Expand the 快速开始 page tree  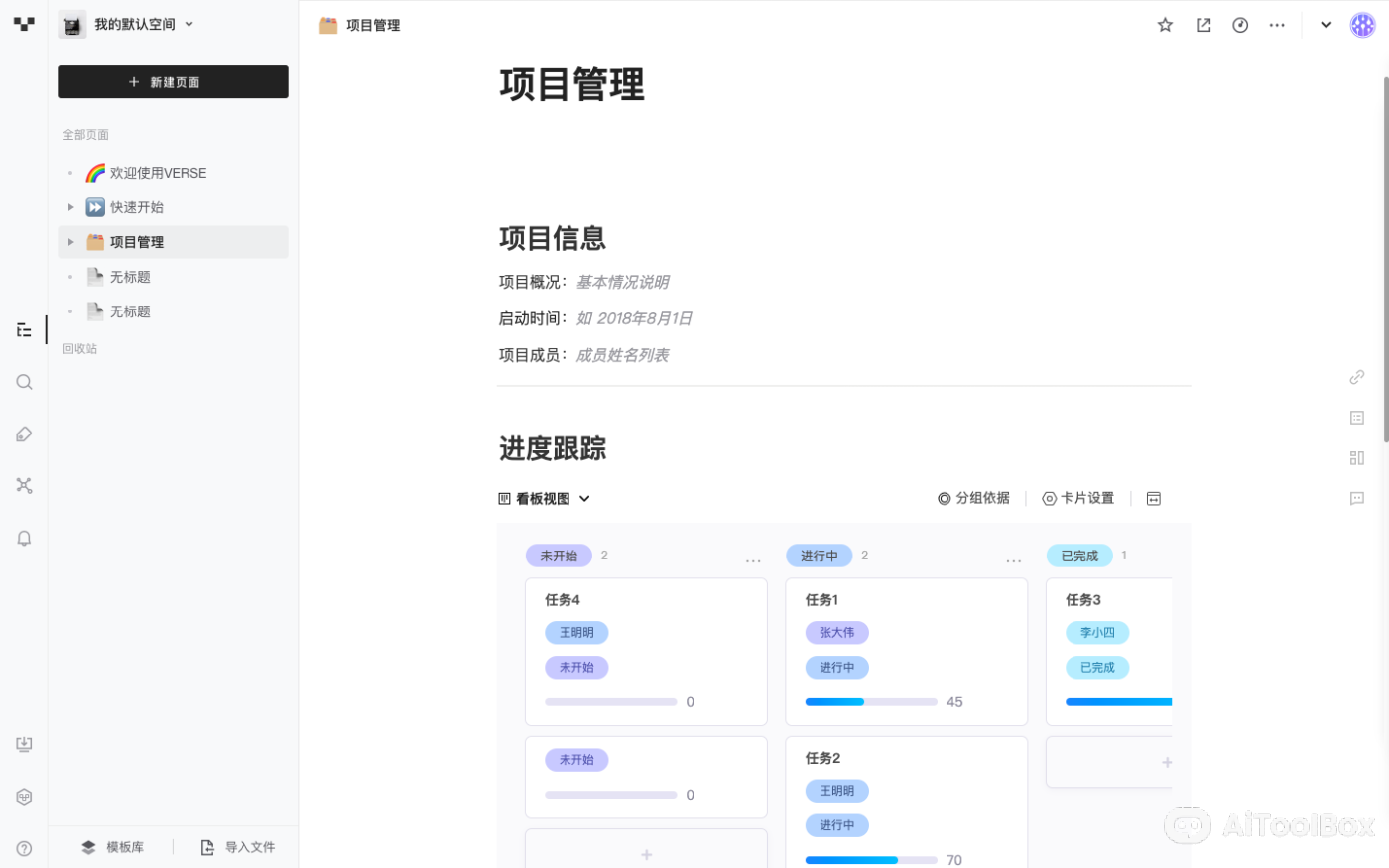[70, 207]
